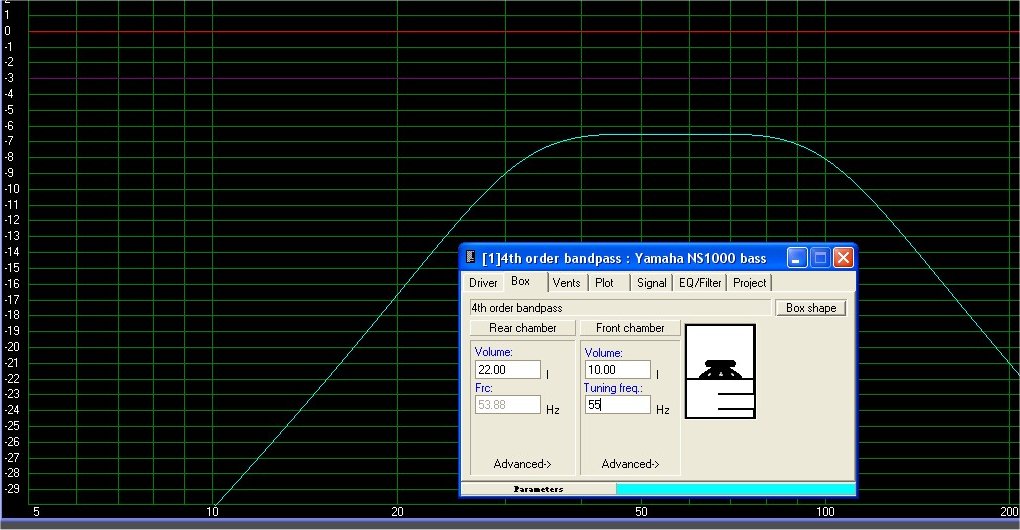
Task: Click the Front chamber button
Action: pos(630,328)
